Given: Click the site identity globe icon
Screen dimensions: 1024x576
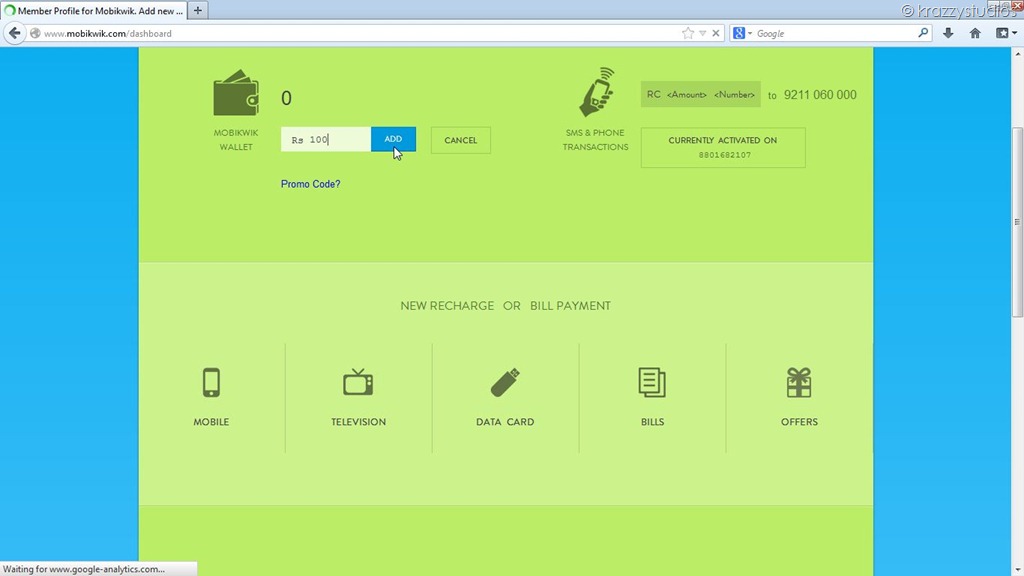Looking at the screenshot, I should [x=35, y=33].
